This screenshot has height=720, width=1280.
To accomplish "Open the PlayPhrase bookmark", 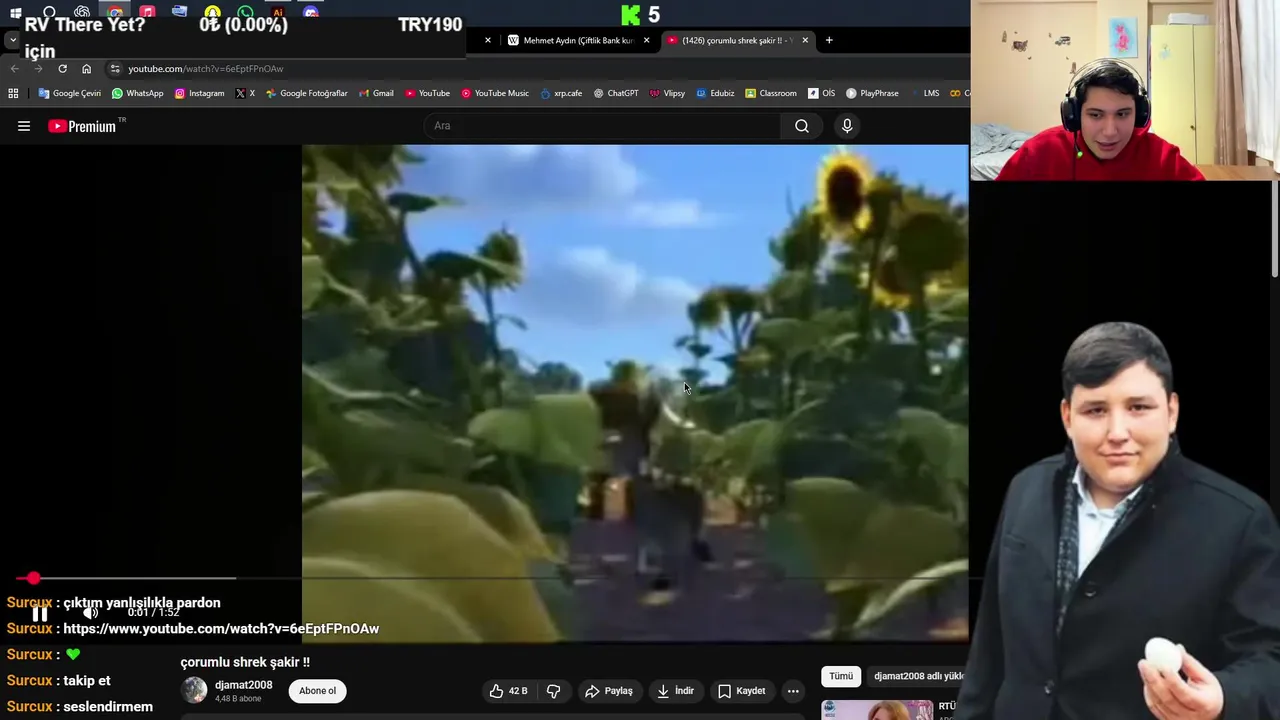I will (x=872, y=93).
